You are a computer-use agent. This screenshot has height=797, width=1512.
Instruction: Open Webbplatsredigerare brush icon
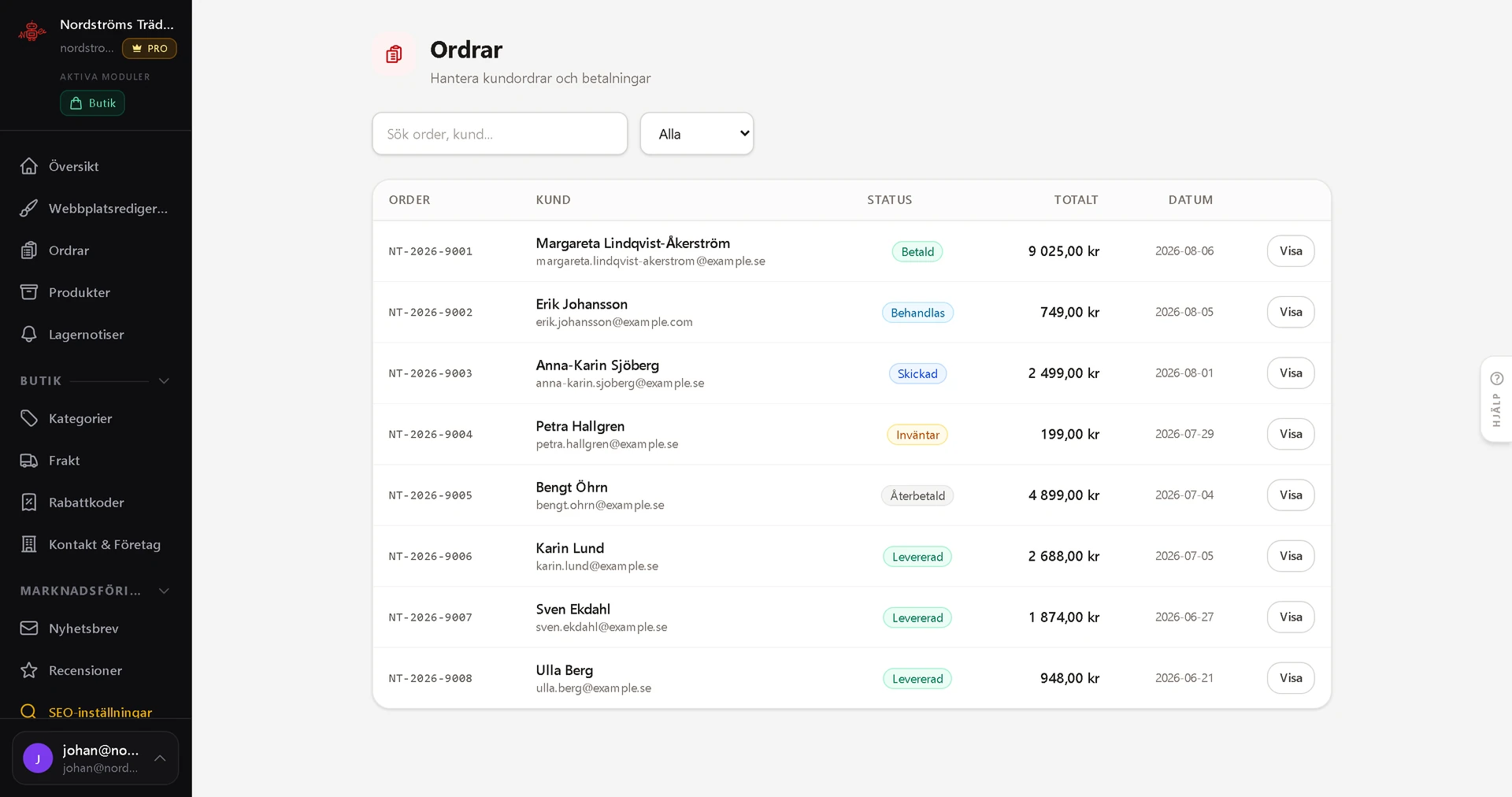[x=29, y=209]
